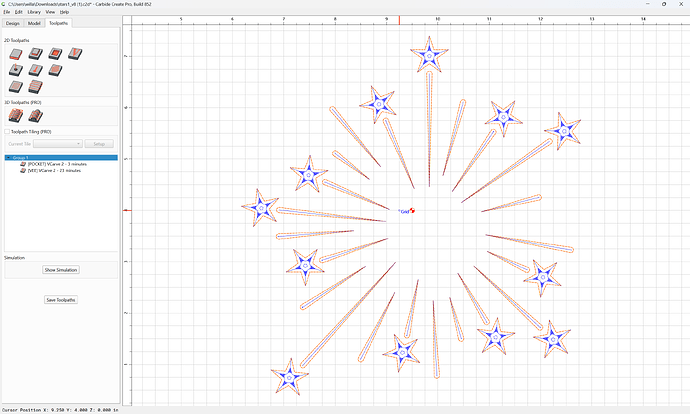Image resolution: width=690 pixels, height=414 pixels.
Task: Click the icon beside the [POCKET] VCarve 2 toolpath
Action: click(23, 164)
